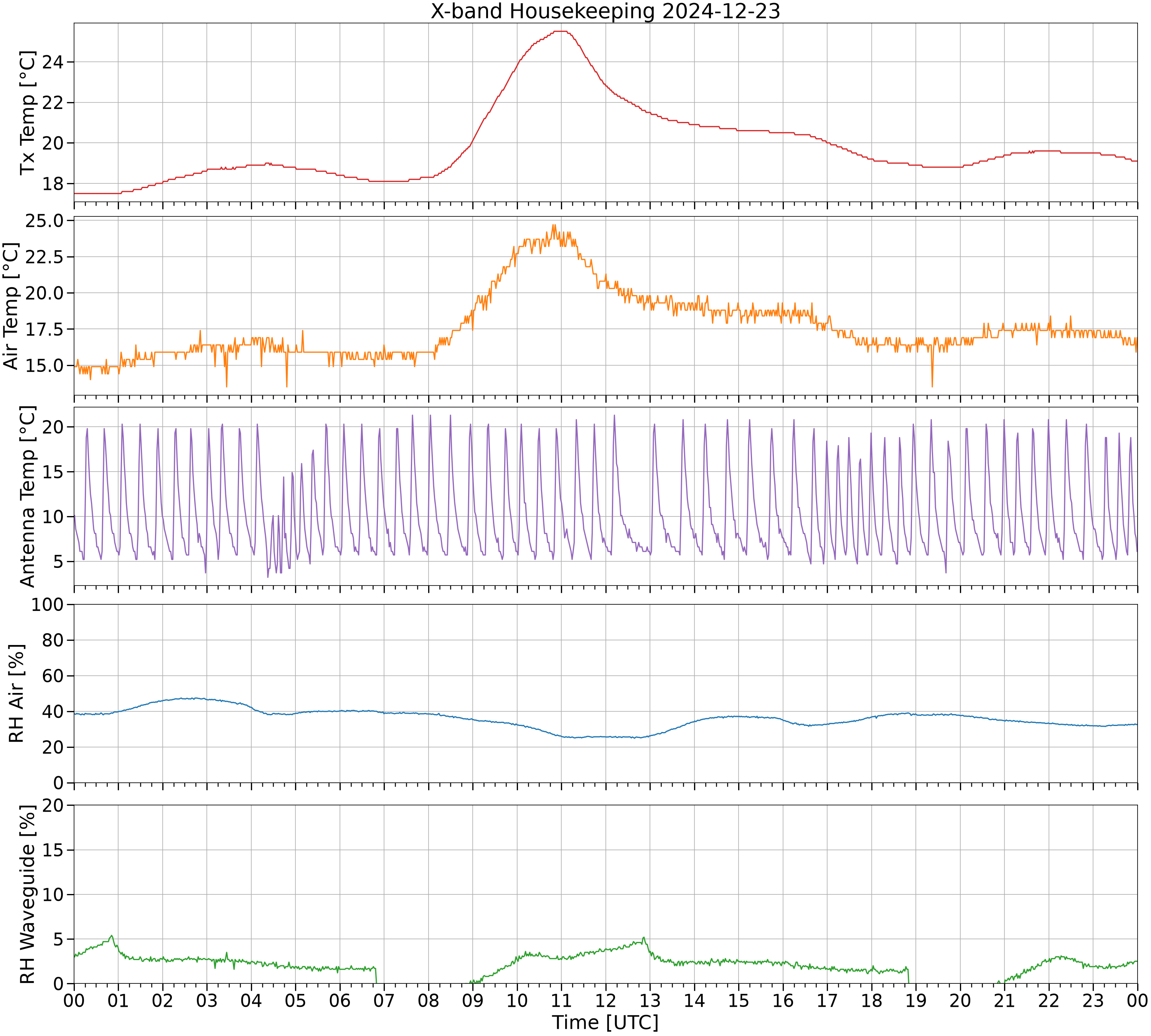This screenshot has height=1036, width=1151.
Task: Click the Air Temp [°C] axis label
Action: coord(11,306)
